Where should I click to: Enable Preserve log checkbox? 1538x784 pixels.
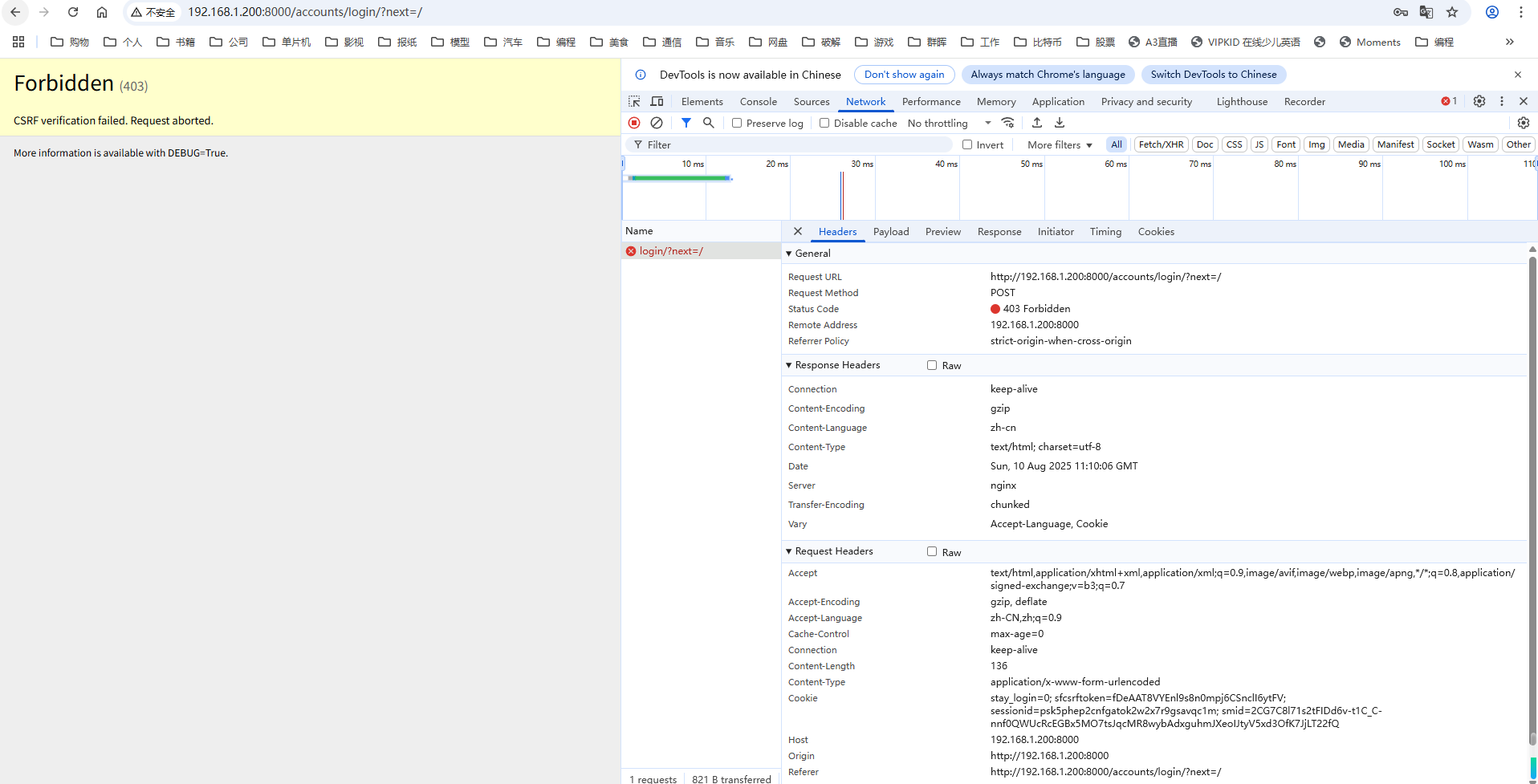pyautogui.click(x=737, y=123)
